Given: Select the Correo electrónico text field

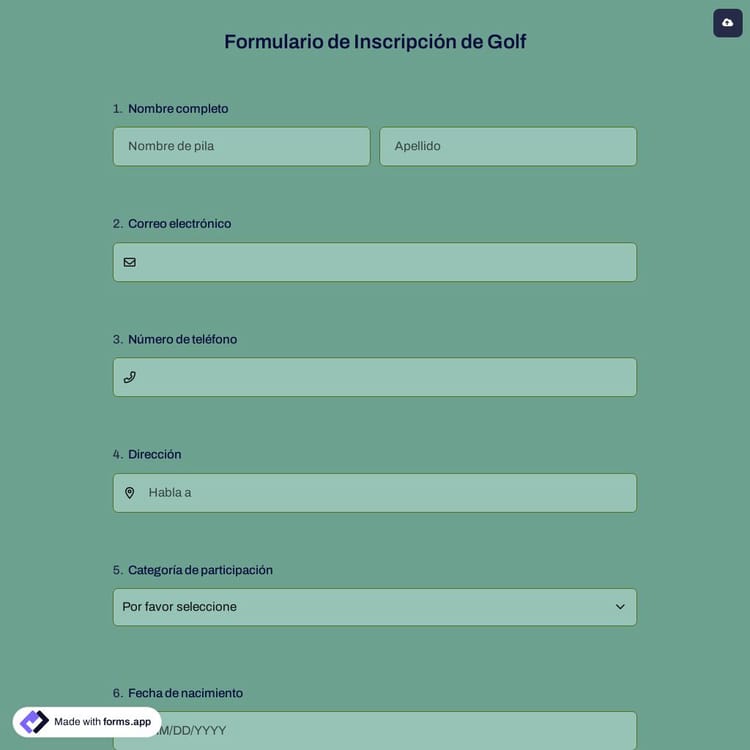Looking at the screenshot, I should tap(385, 262).
